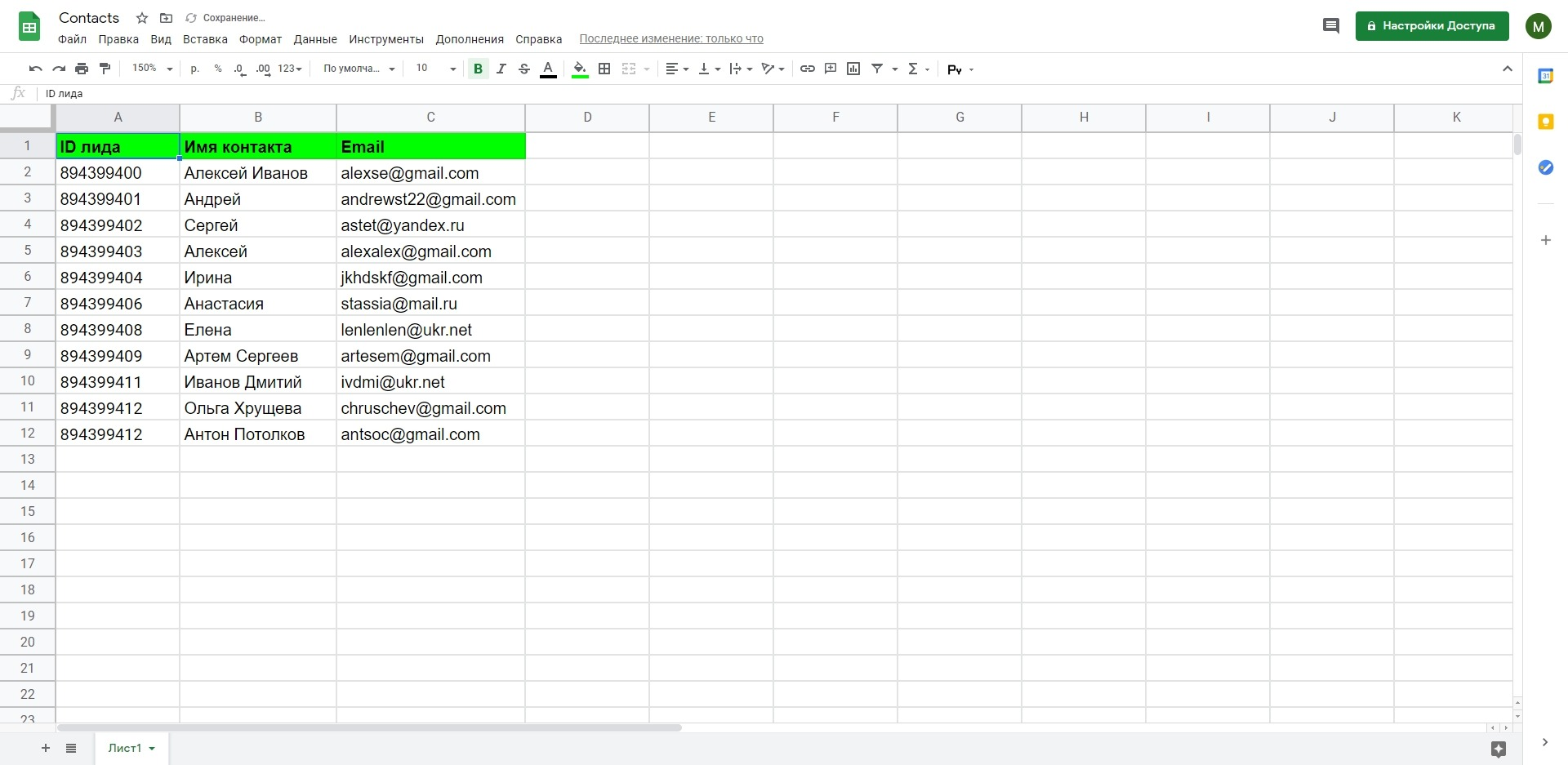Click the Merge cells icon
This screenshot has height=765, width=1568.
(x=629, y=69)
